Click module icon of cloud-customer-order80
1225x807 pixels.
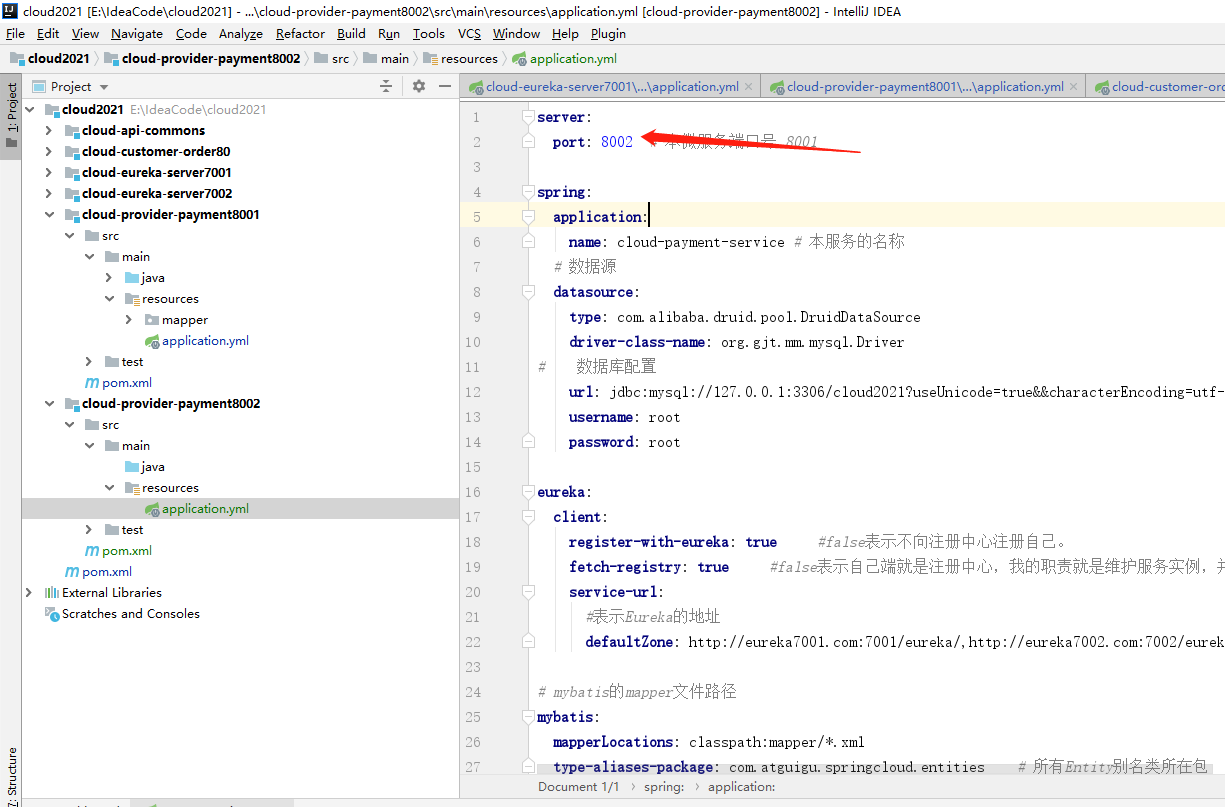[x=72, y=152]
